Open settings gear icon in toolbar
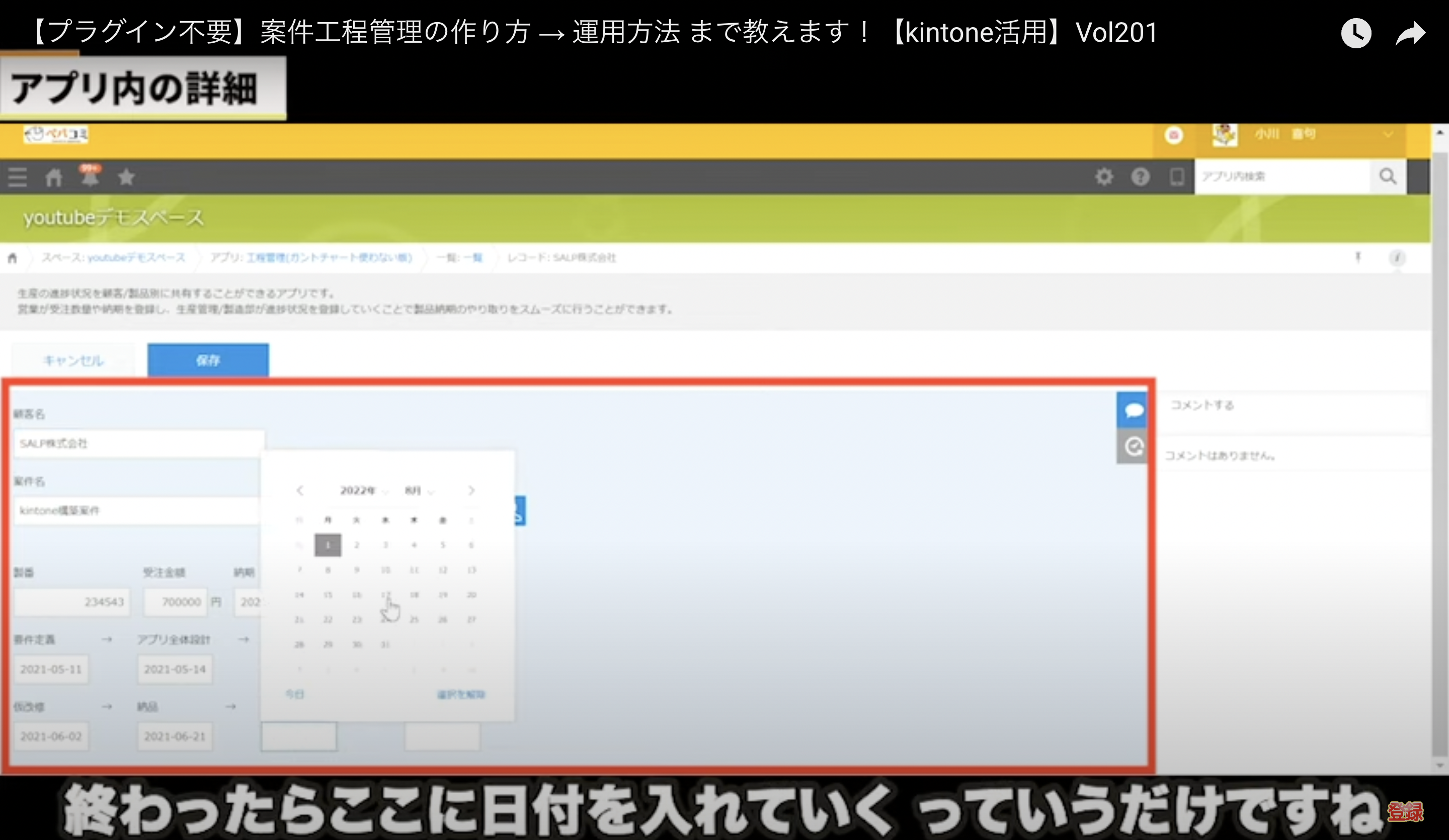 coord(1103,177)
